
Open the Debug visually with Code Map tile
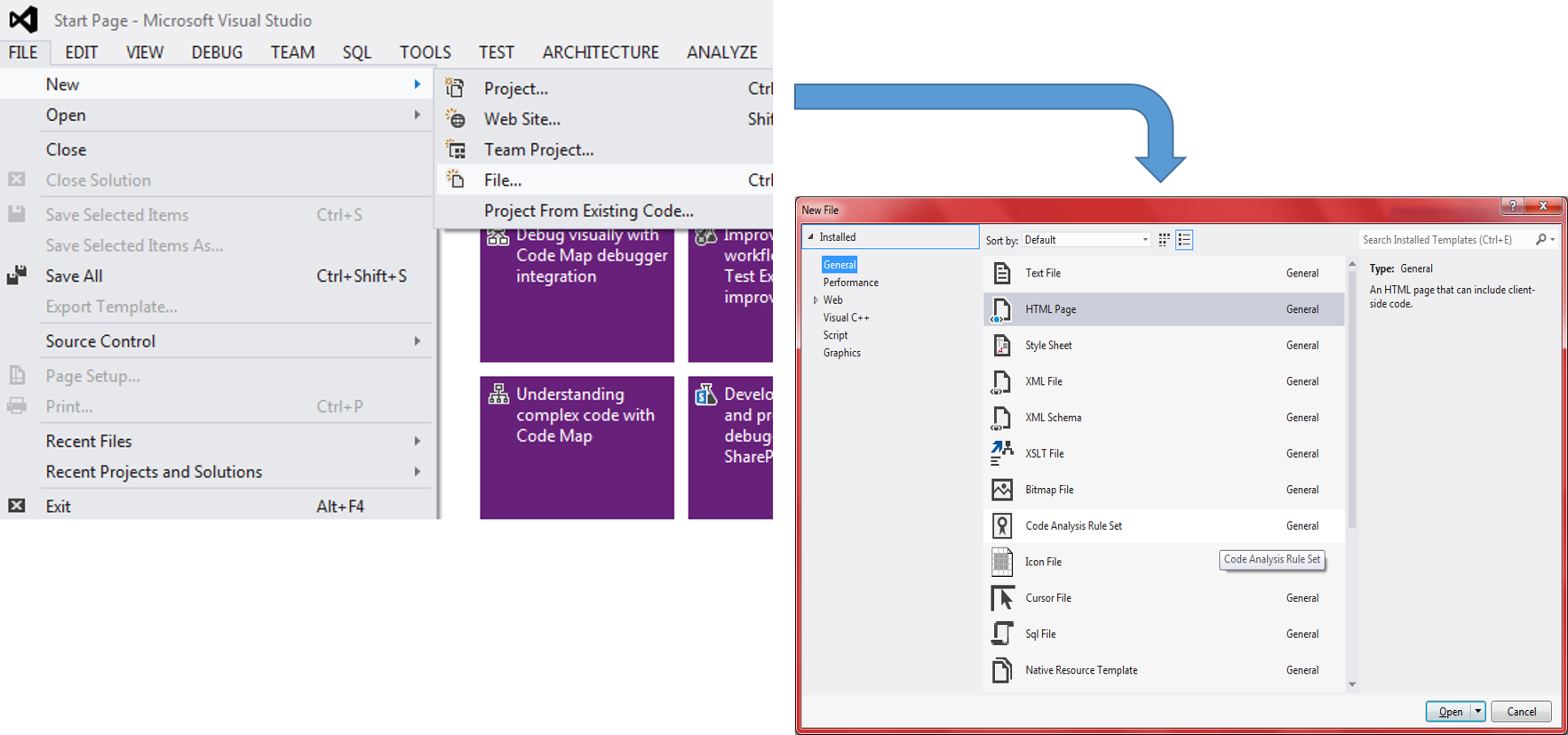[577, 295]
